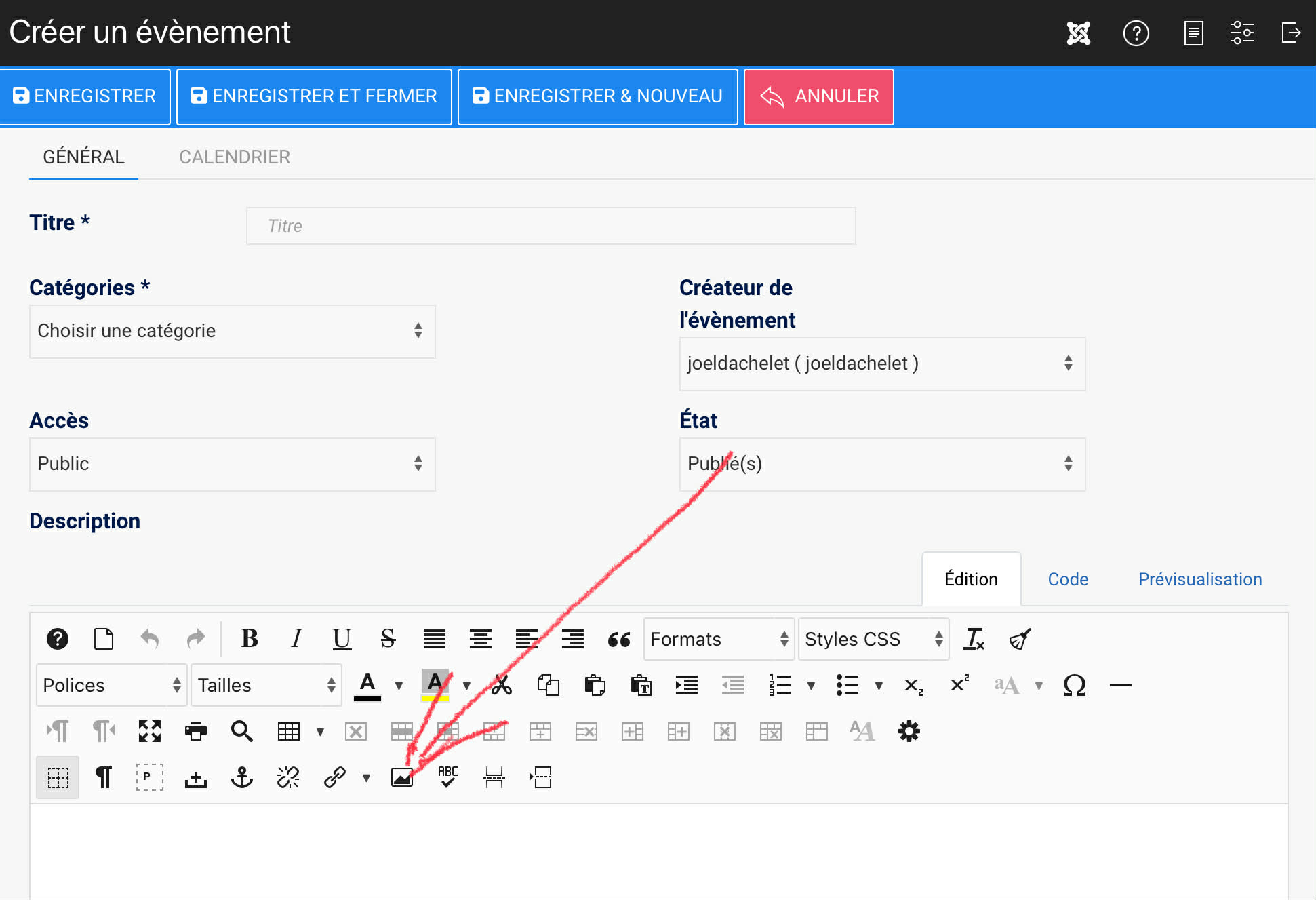Click the blockquote icon

(618, 639)
